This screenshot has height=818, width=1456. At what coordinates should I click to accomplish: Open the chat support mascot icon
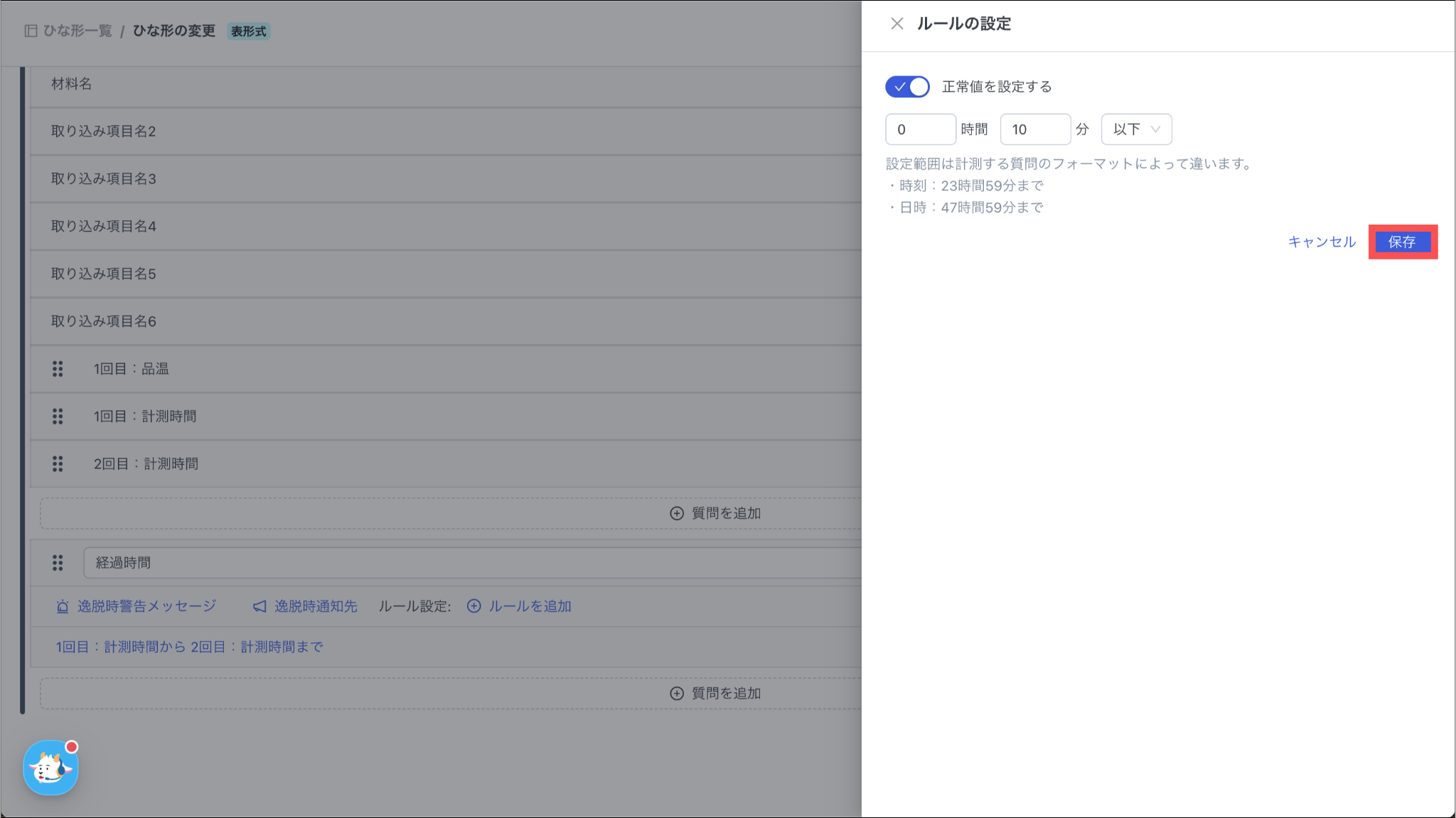[50, 768]
